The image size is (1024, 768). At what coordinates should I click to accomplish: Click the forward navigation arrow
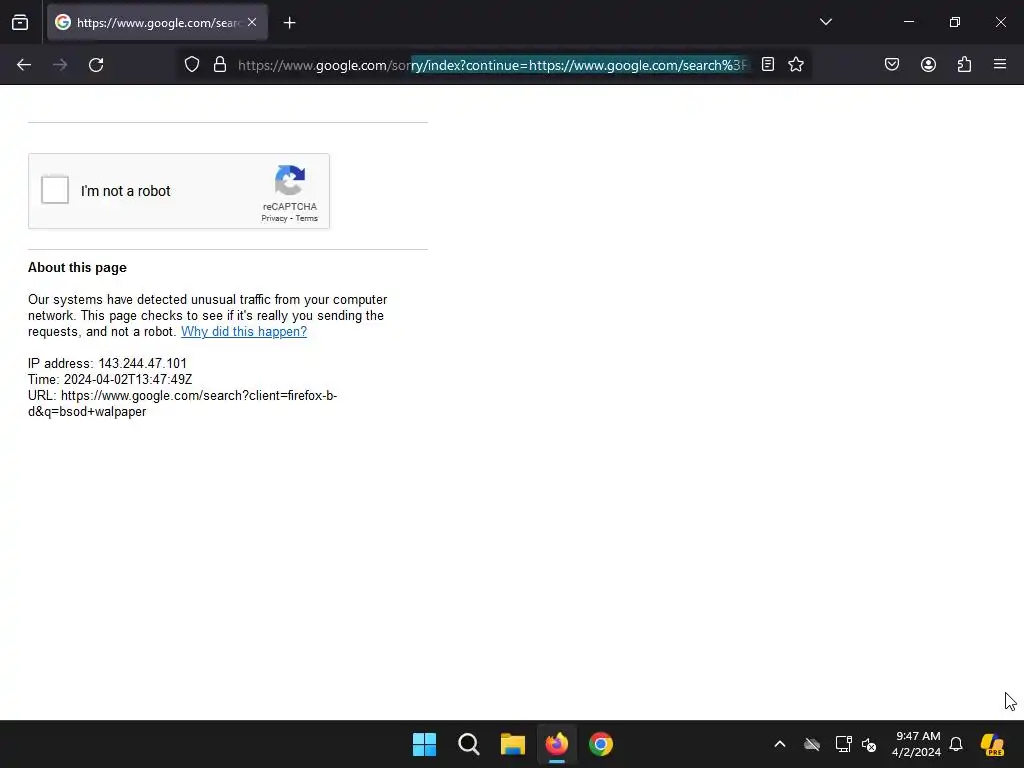pyautogui.click(x=60, y=65)
